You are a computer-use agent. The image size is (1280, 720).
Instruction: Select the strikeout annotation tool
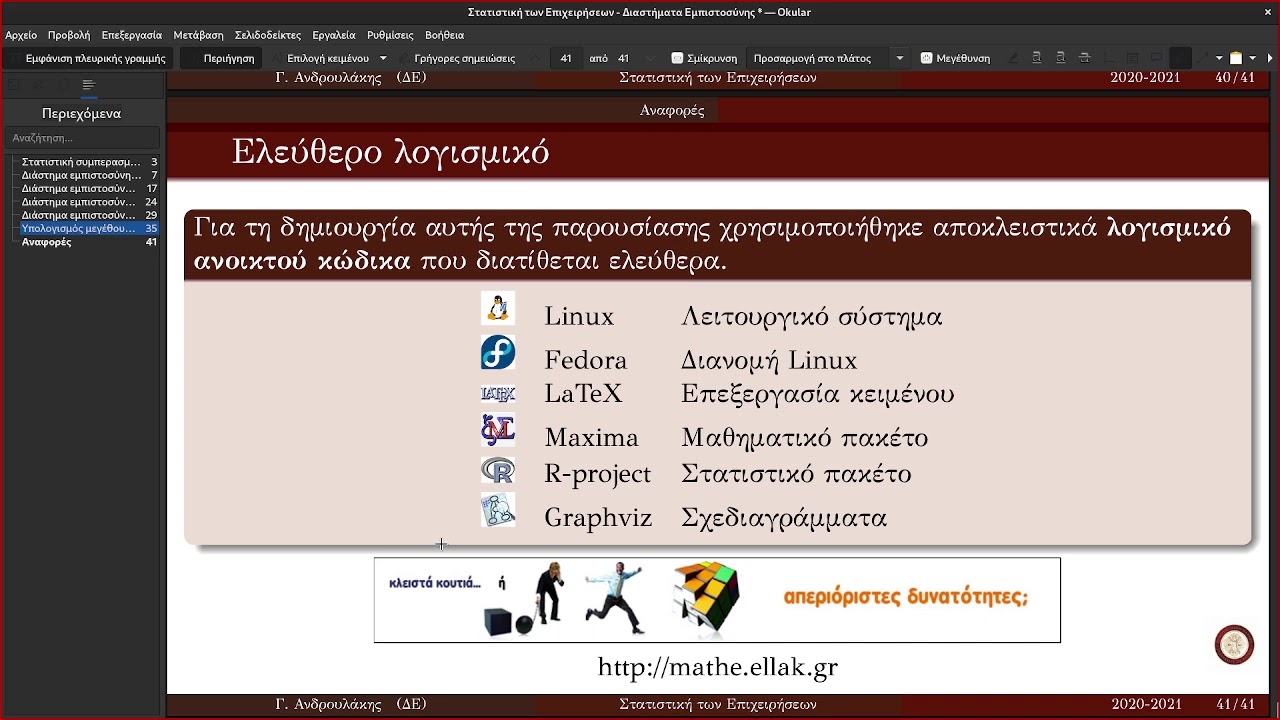click(x=1084, y=58)
